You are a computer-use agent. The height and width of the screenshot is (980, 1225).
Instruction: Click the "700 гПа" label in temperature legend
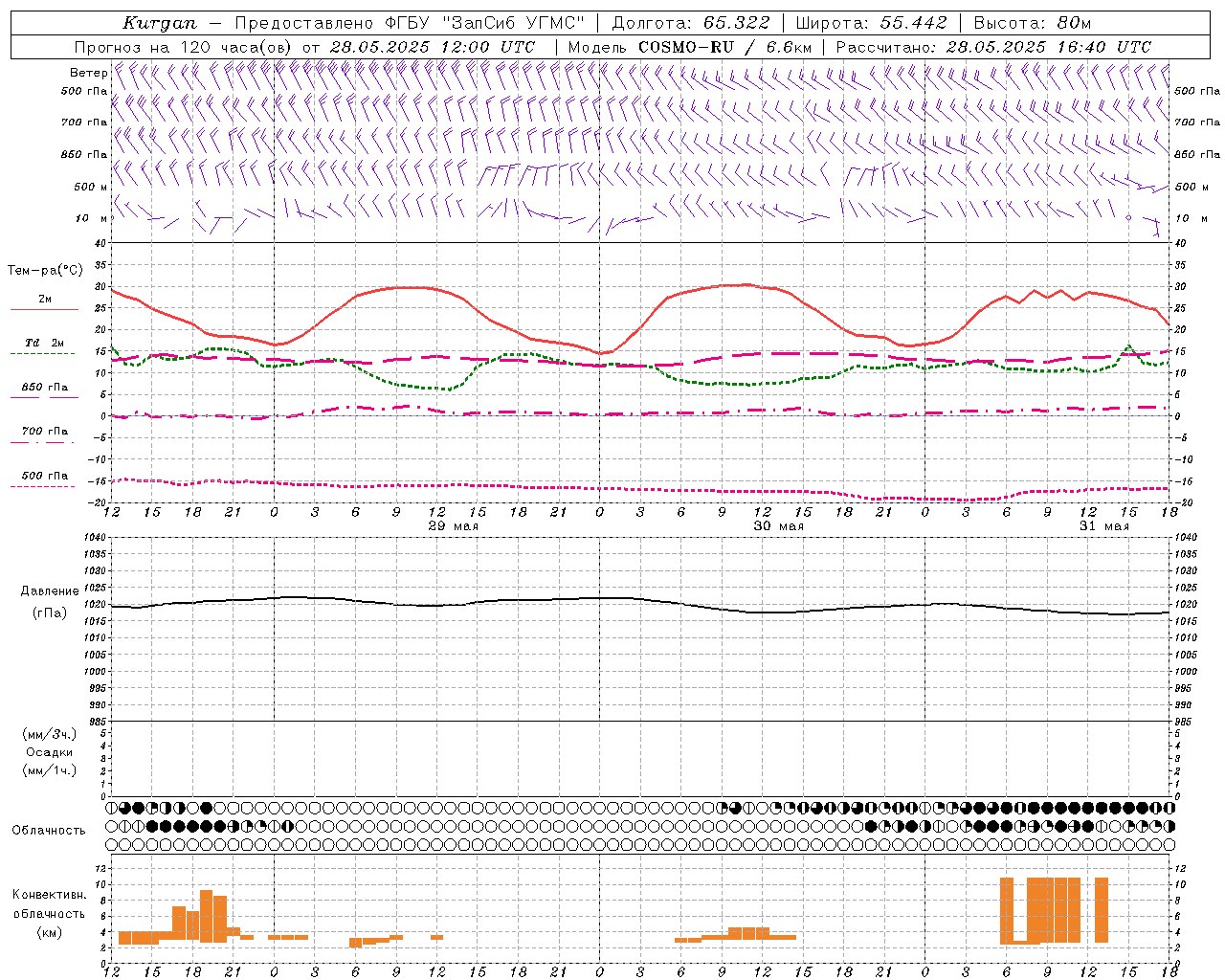(x=45, y=432)
